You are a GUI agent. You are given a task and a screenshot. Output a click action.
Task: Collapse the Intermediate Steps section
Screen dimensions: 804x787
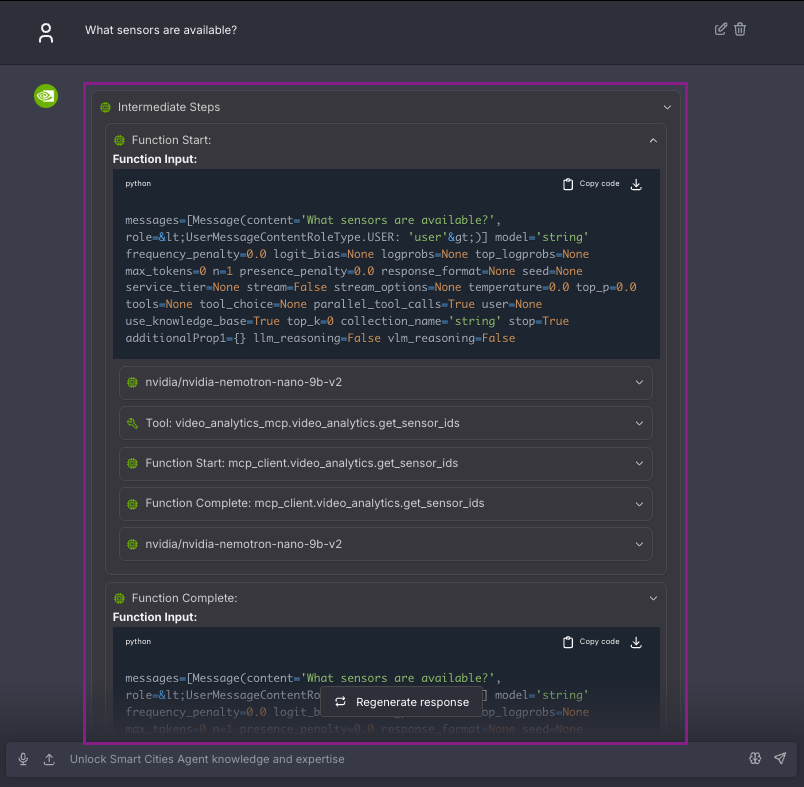666,107
